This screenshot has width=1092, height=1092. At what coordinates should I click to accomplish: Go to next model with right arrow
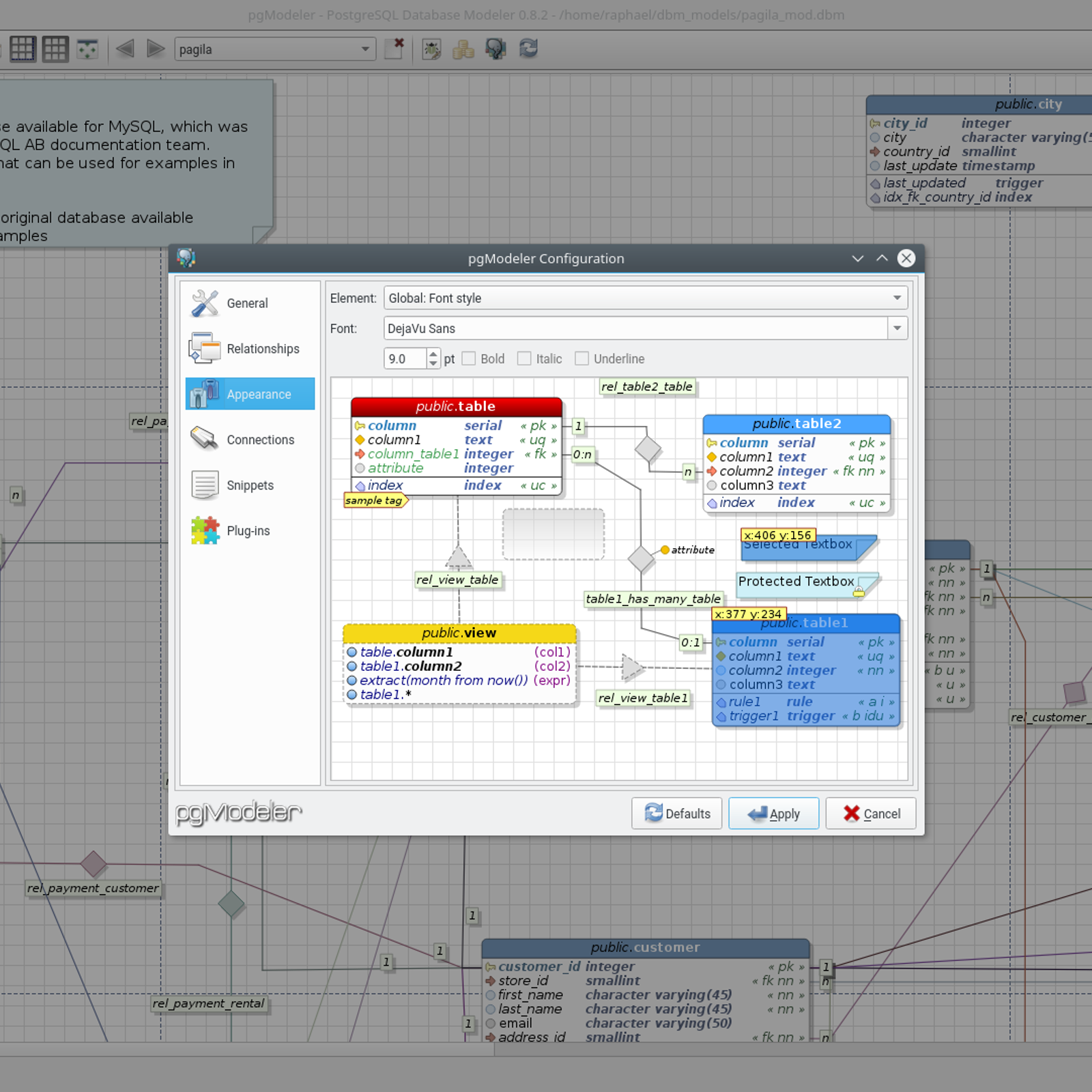pyautogui.click(x=156, y=49)
